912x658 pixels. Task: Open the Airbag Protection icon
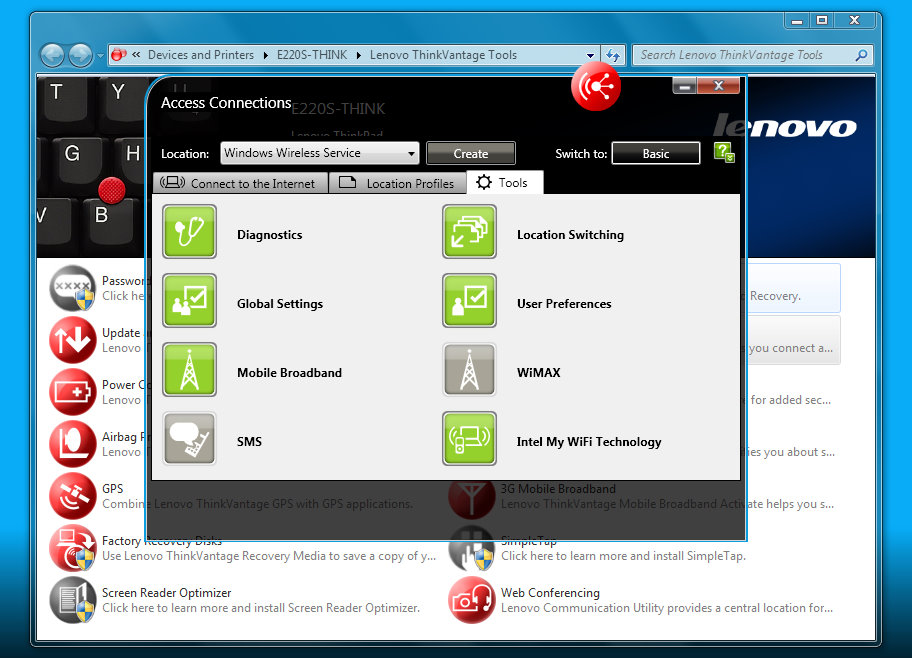72,443
